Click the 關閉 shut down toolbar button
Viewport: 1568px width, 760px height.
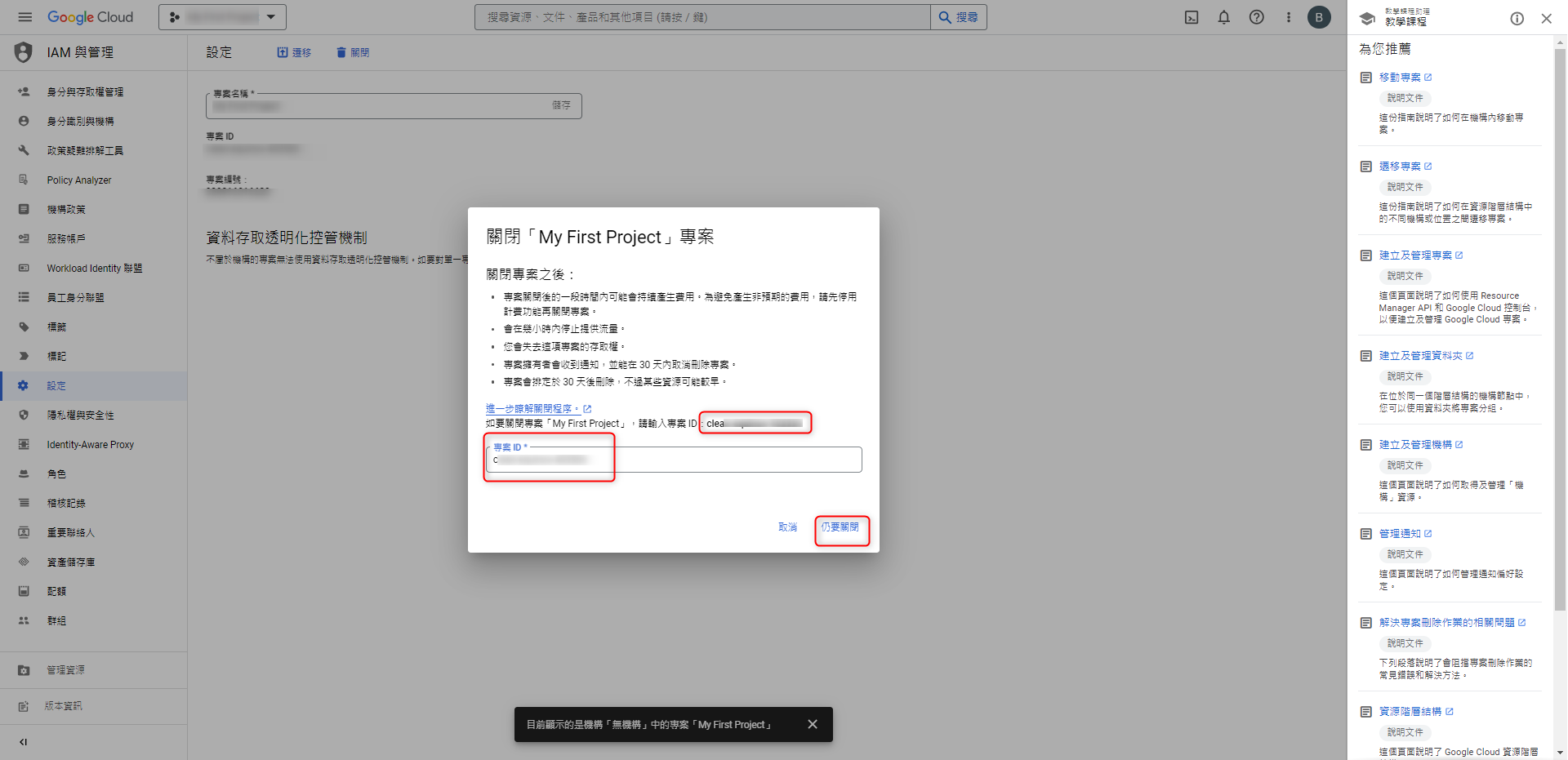(353, 52)
